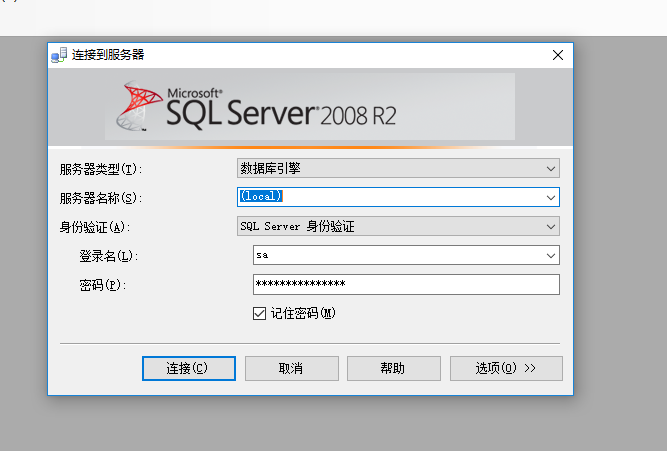Click the 服务器名称(S) label
667x451 pixels.
click(100, 198)
